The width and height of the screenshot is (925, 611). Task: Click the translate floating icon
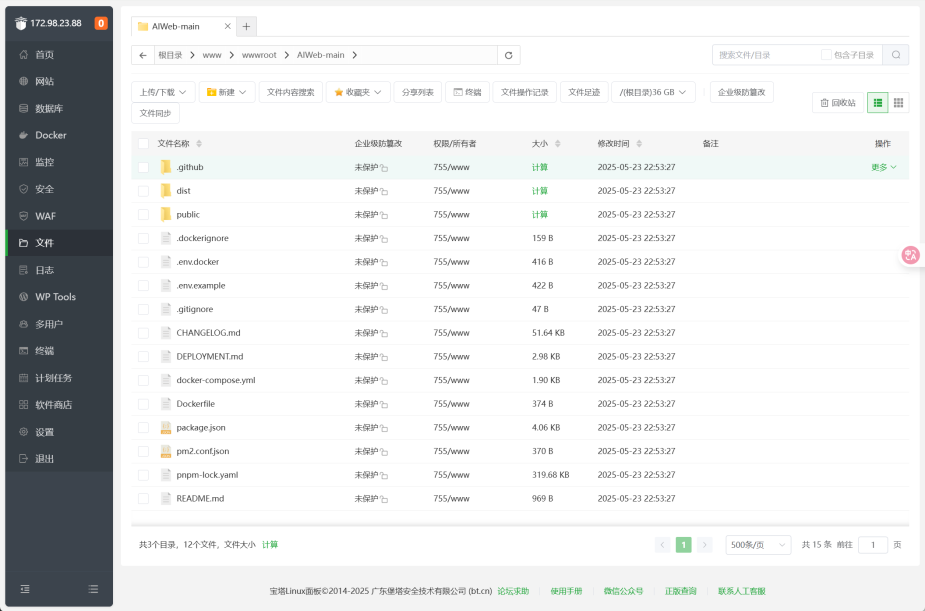point(910,255)
